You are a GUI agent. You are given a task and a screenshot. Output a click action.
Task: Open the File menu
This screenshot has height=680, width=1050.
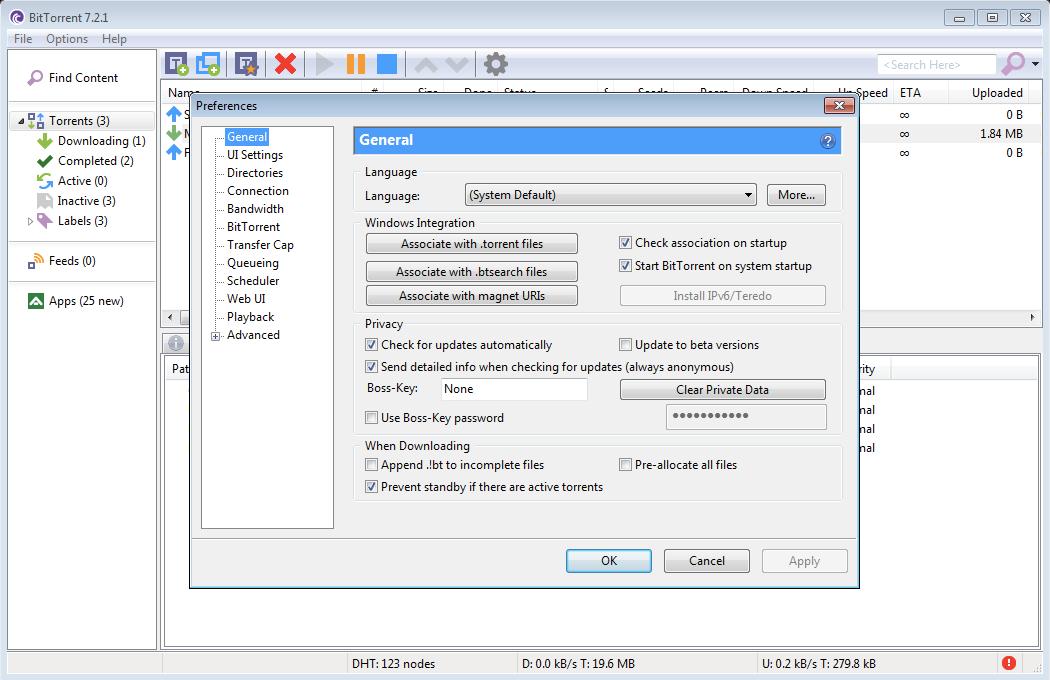click(x=23, y=39)
